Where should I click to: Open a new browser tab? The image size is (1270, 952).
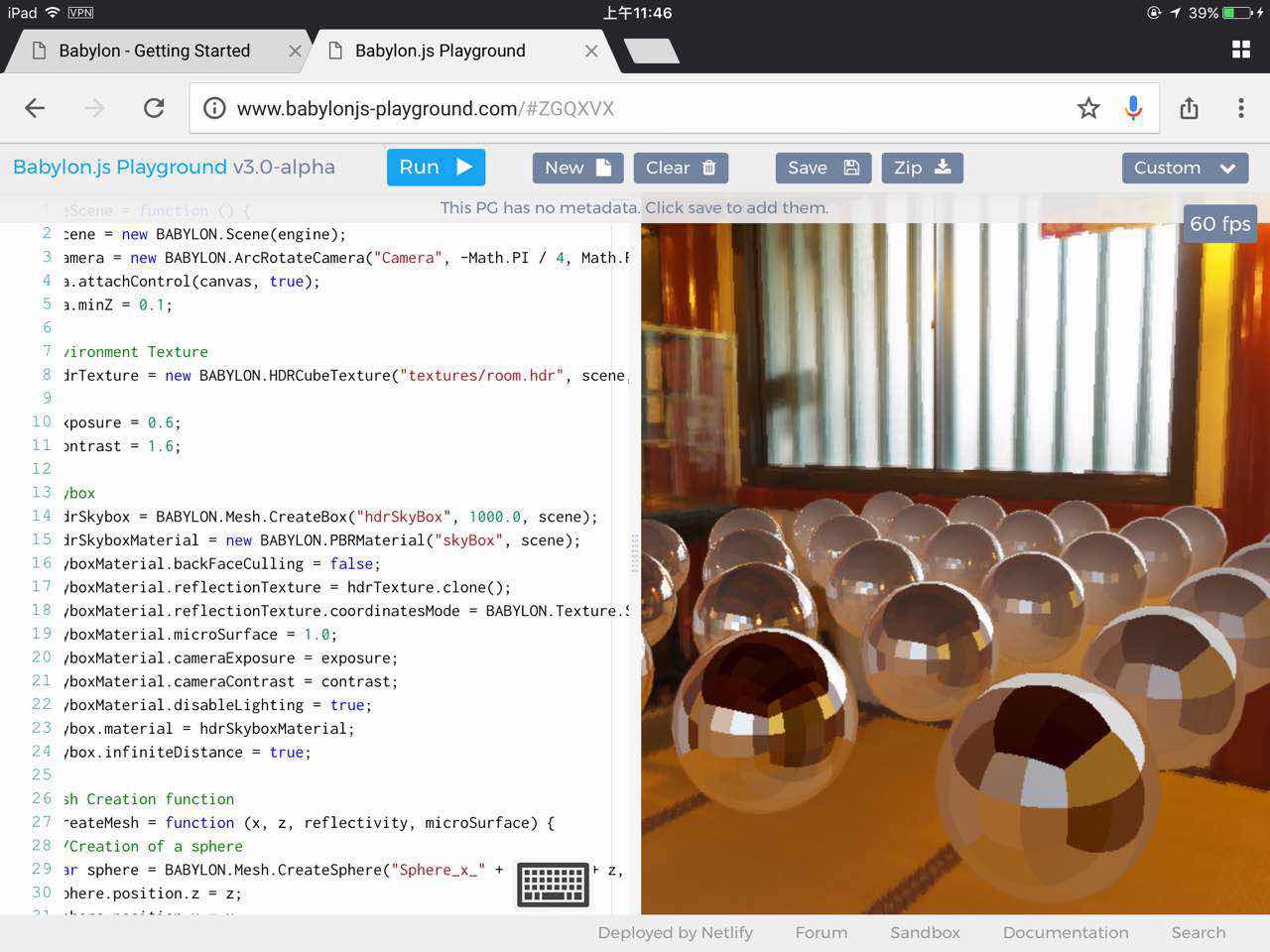[652, 51]
